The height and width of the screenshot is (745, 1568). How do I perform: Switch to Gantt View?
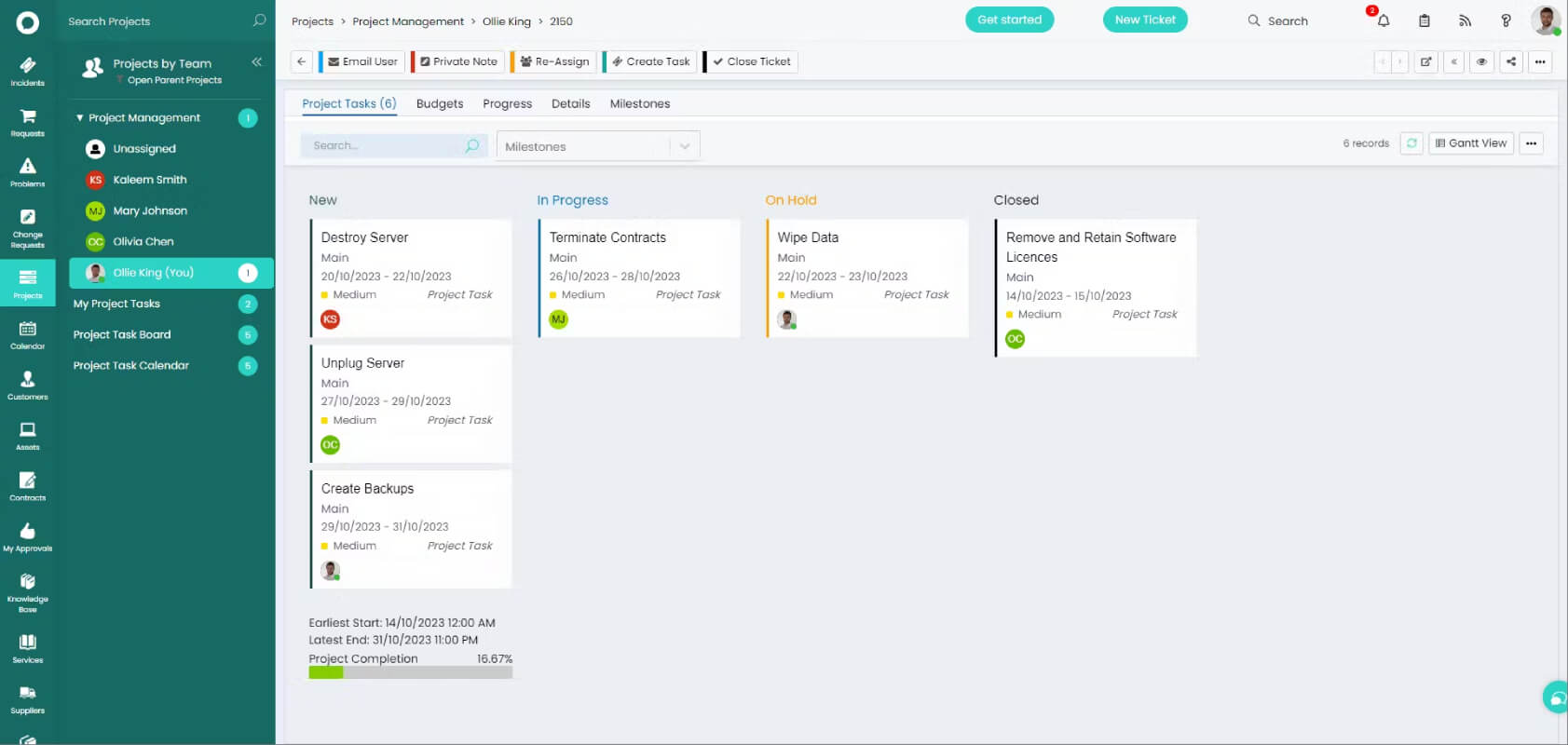1471,143
